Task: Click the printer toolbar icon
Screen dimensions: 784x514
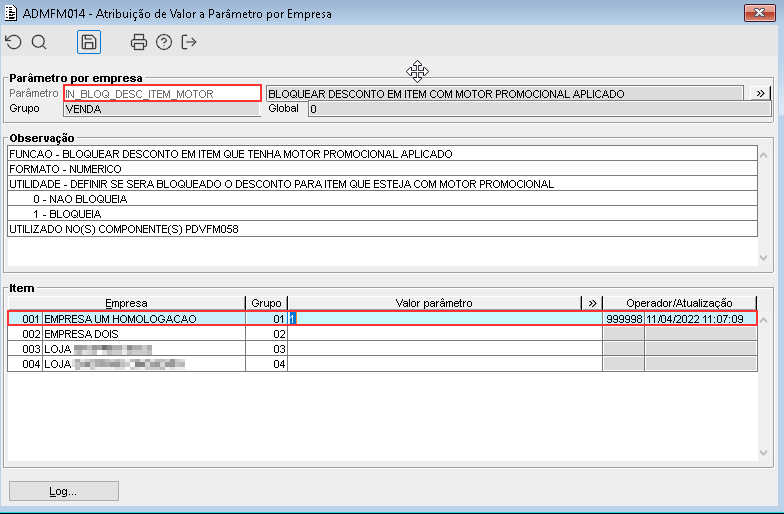Action: [138, 42]
